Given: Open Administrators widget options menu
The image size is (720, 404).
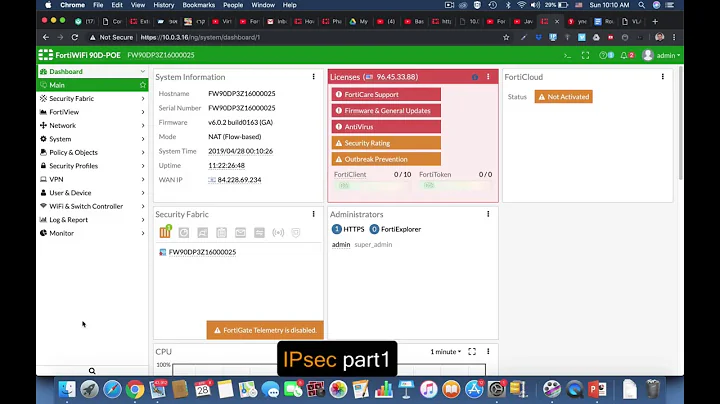Looking at the screenshot, I should 488,214.
